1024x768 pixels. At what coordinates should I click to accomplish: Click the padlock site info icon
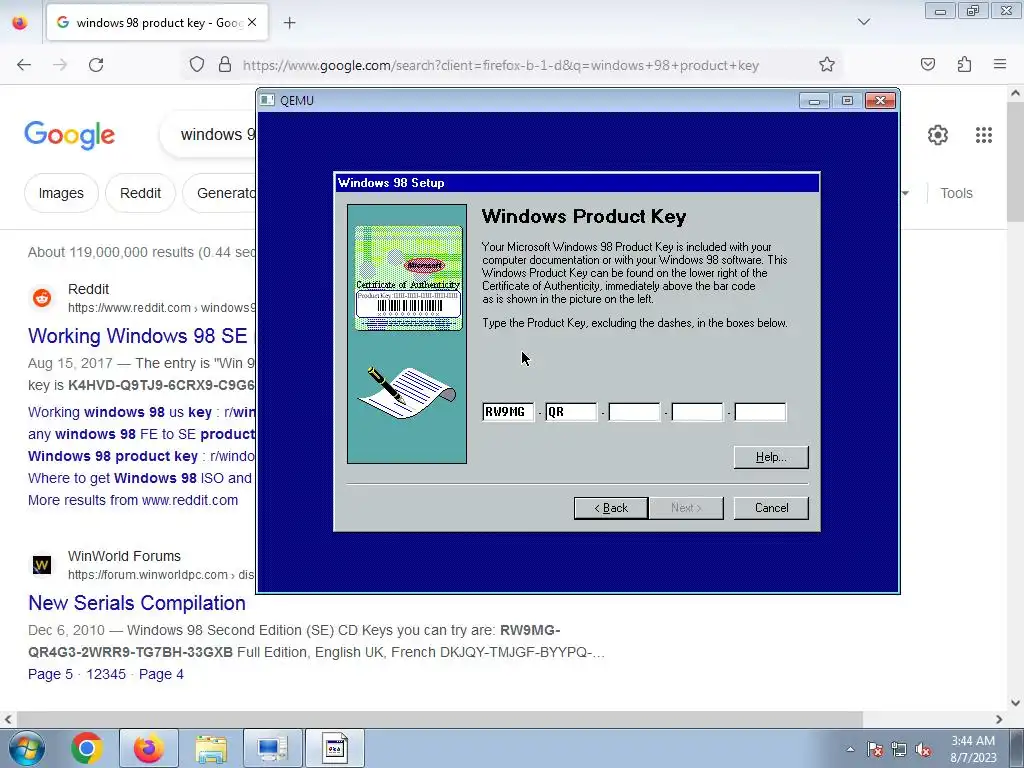(225, 65)
